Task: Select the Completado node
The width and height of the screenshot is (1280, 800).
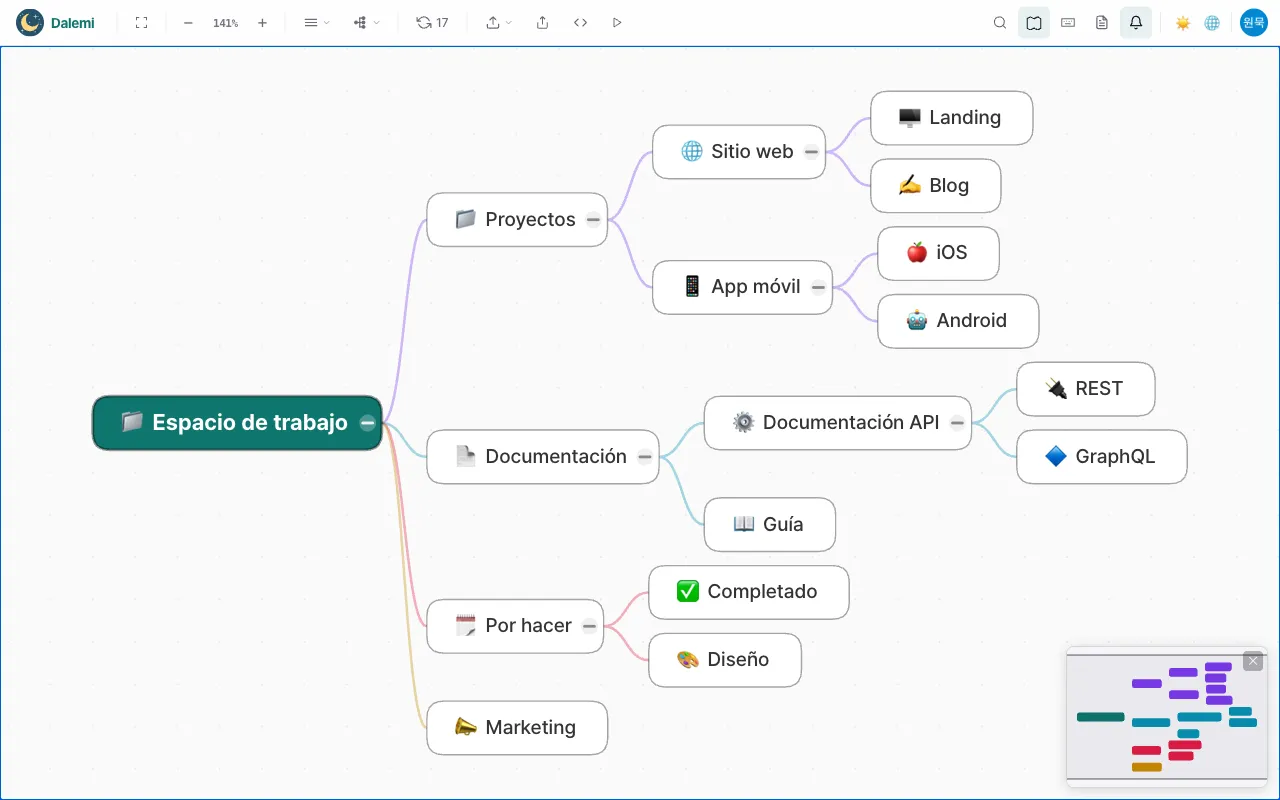Action: tap(748, 592)
